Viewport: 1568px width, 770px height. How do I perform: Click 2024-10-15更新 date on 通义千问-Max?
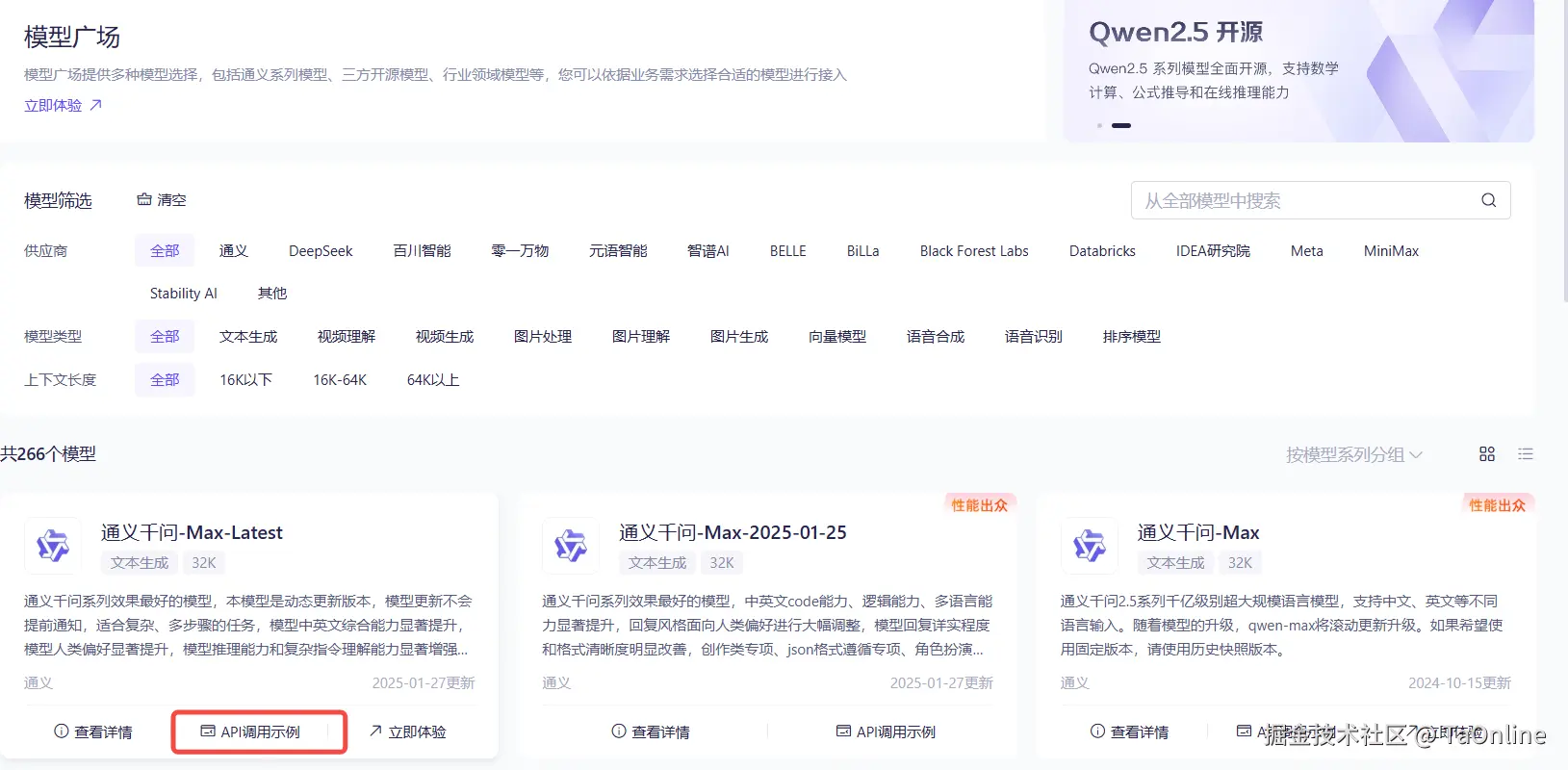coord(1459,682)
